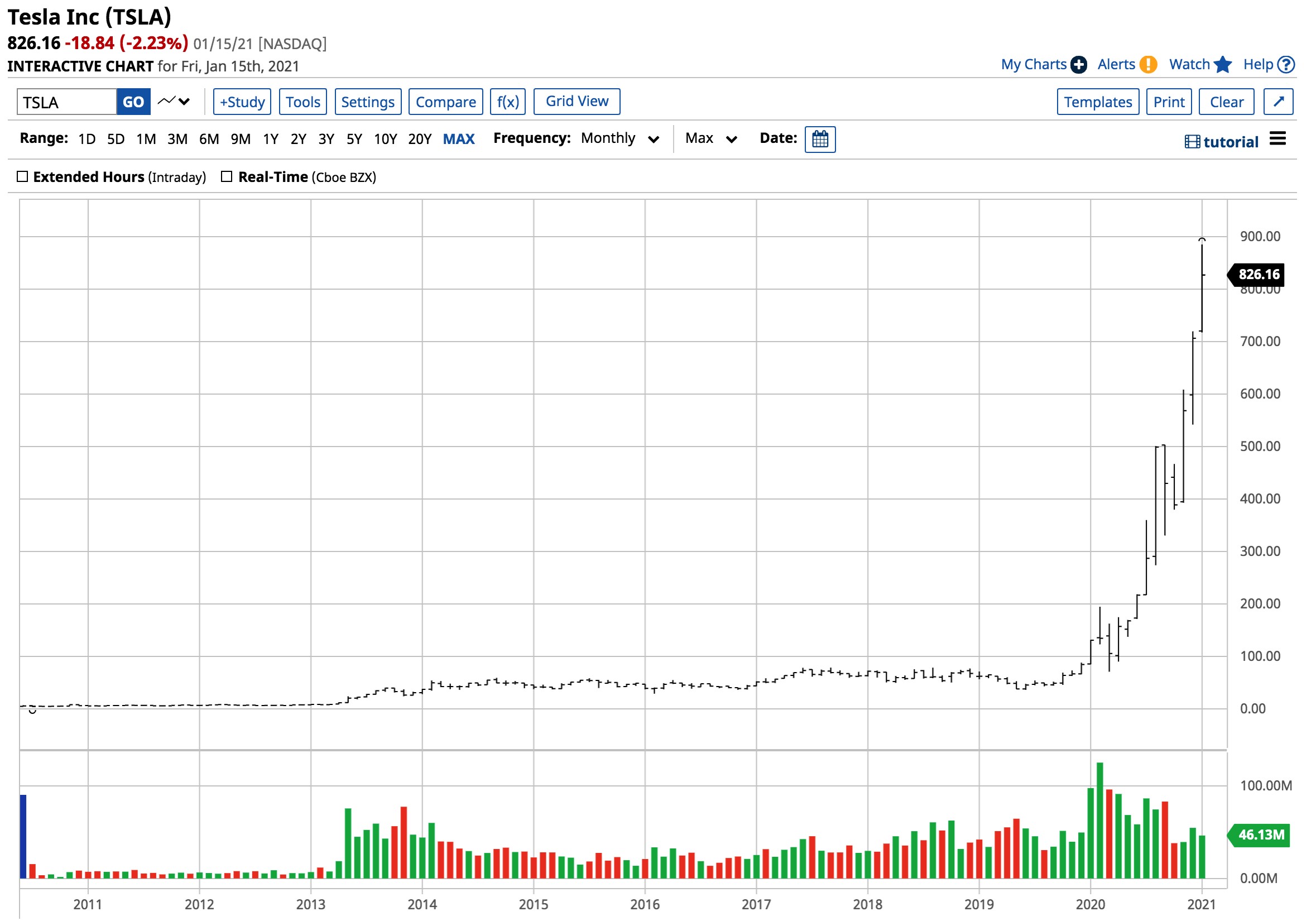Enable Real-Time Cboe BZX checkbox
The width and height of the screenshot is (1316, 921).
[x=227, y=176]
